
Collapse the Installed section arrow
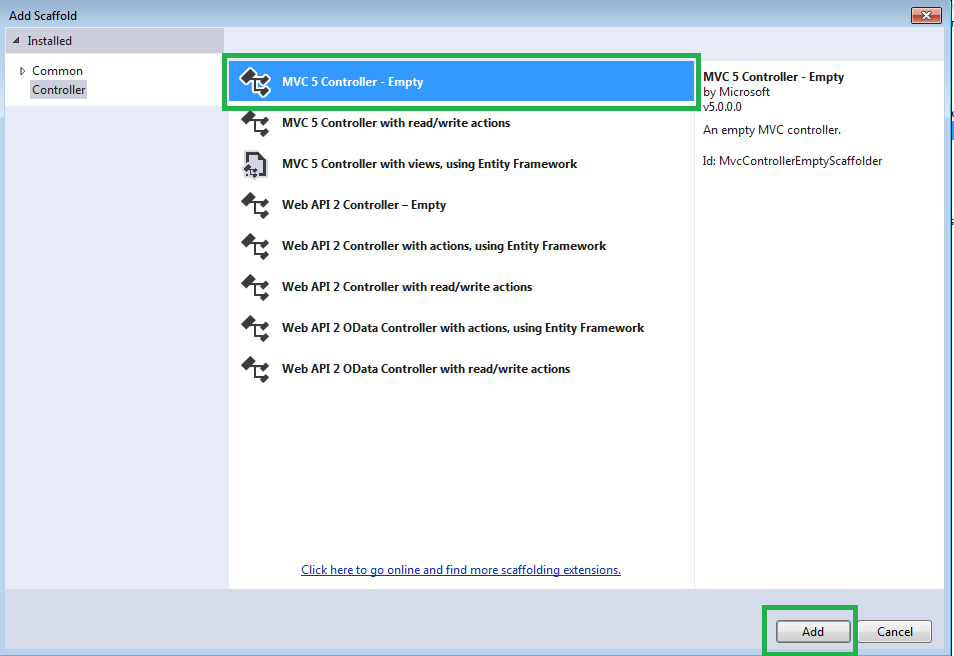(x=16, y=41)
